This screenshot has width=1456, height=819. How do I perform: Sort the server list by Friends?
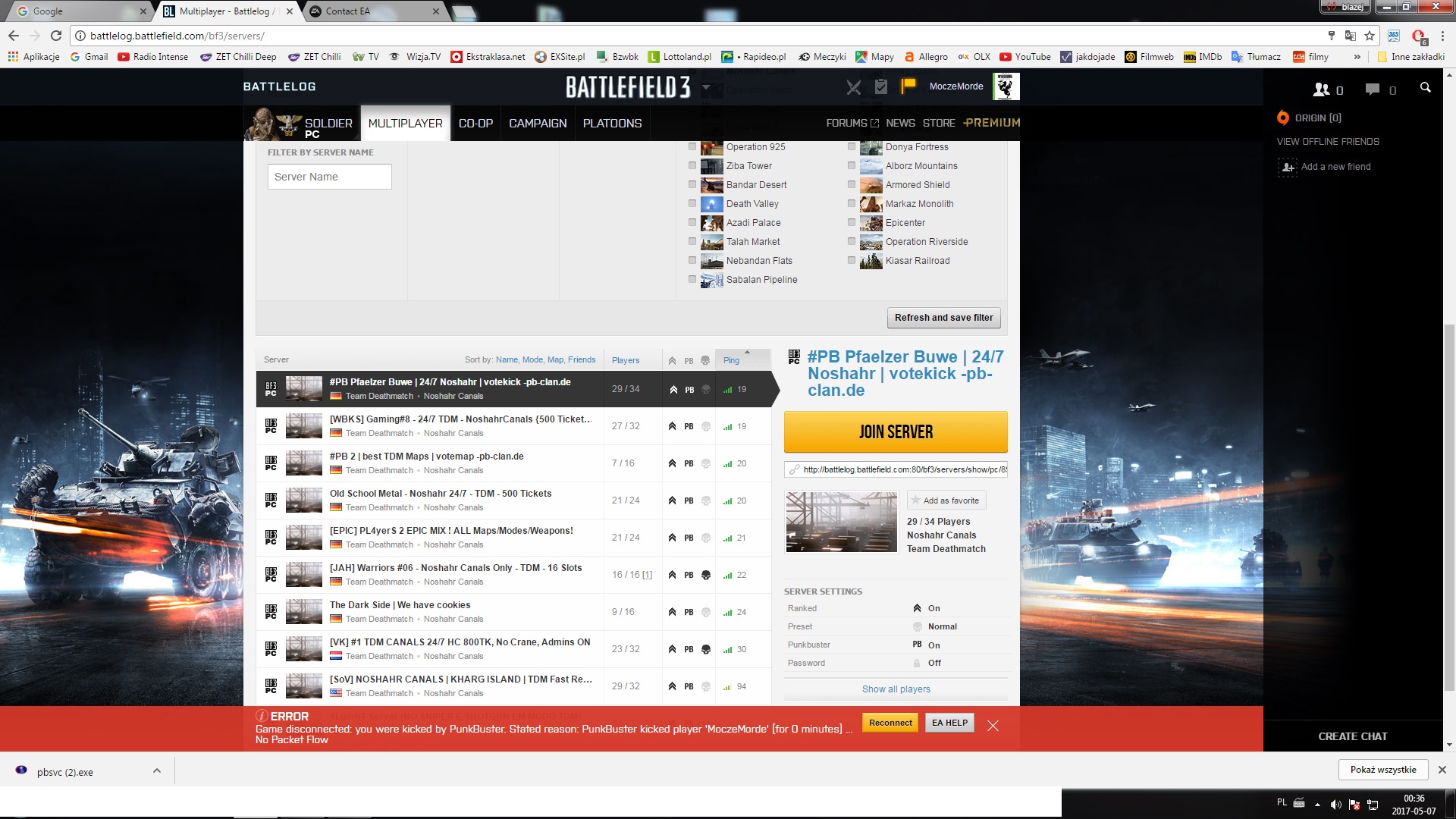(582, 360)
